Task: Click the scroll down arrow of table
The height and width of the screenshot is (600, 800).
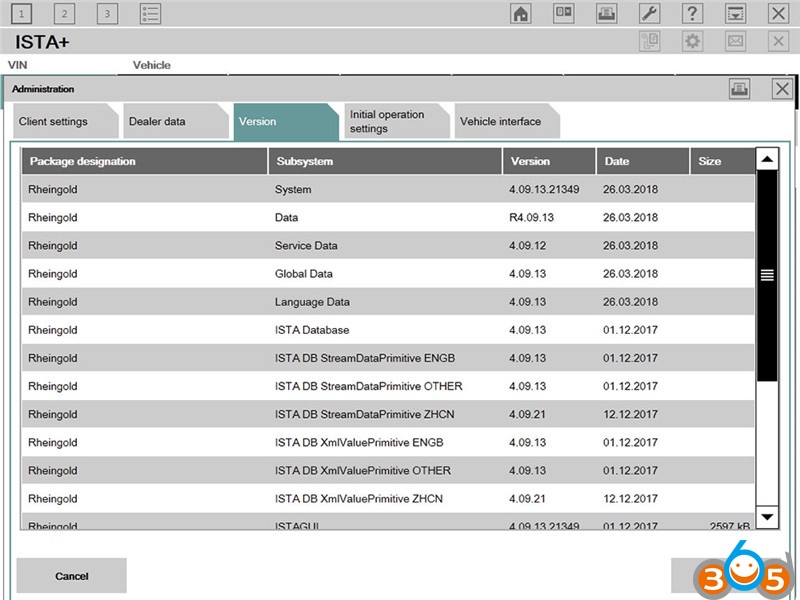Action: pyautogui.click(x=767, y=516)
